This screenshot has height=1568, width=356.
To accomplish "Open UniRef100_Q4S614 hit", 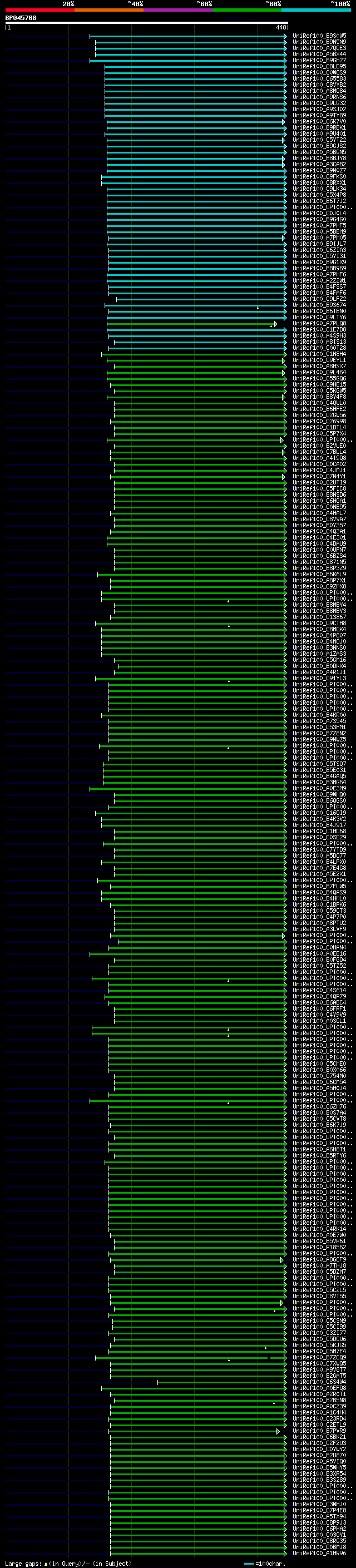I will [x=319, y=990].
